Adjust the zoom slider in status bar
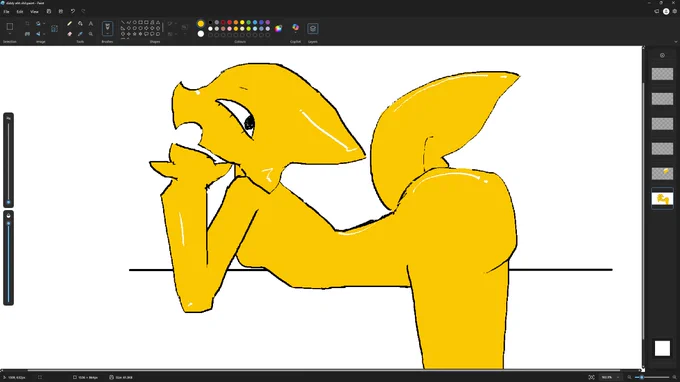The height and width of the screenshot is (382, 680). click(652, 377)
